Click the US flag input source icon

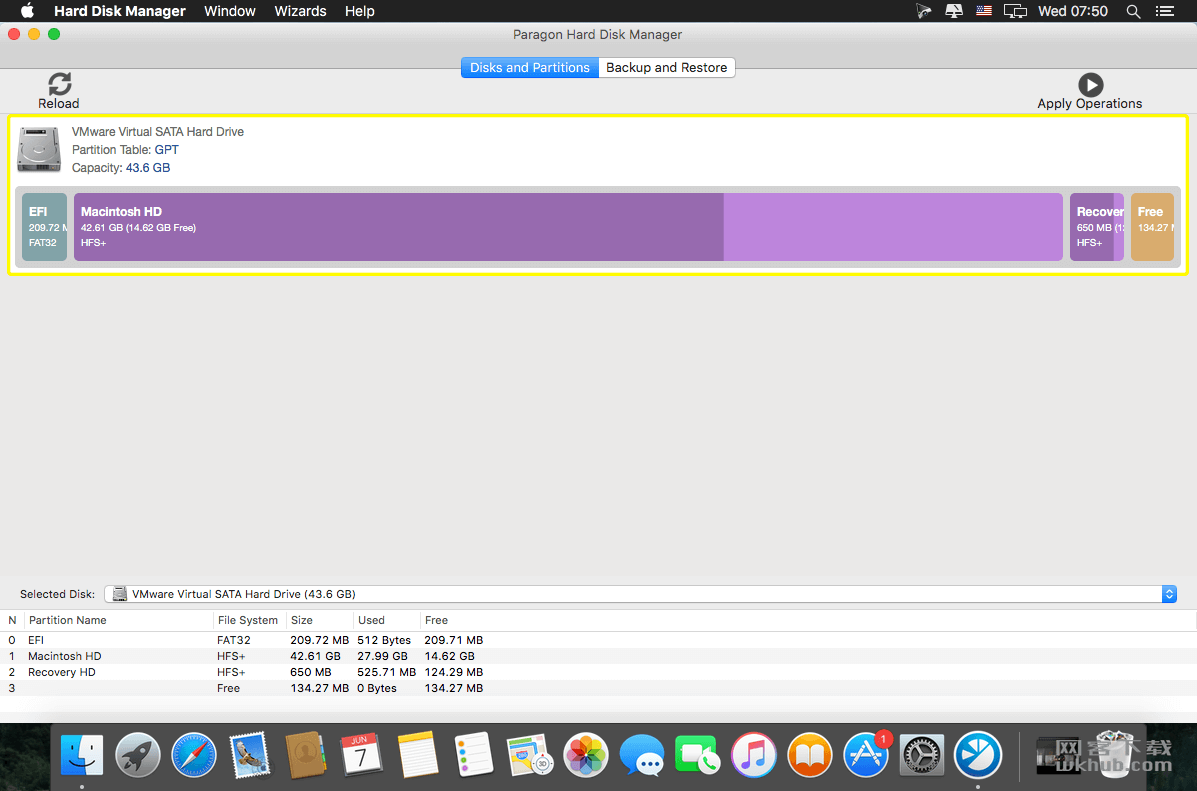[984, 11]
